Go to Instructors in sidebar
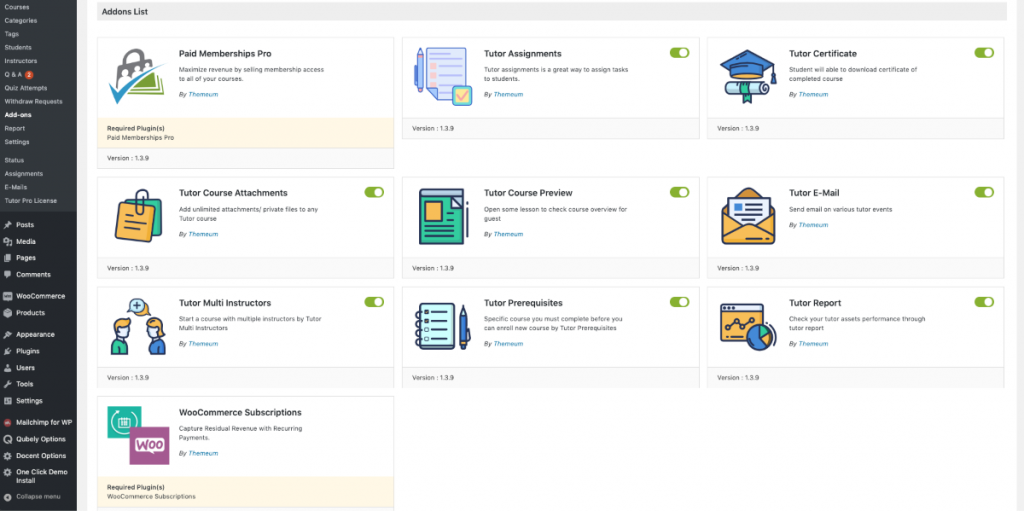This screenshot has height=511, width=1024. pos(21,61)
